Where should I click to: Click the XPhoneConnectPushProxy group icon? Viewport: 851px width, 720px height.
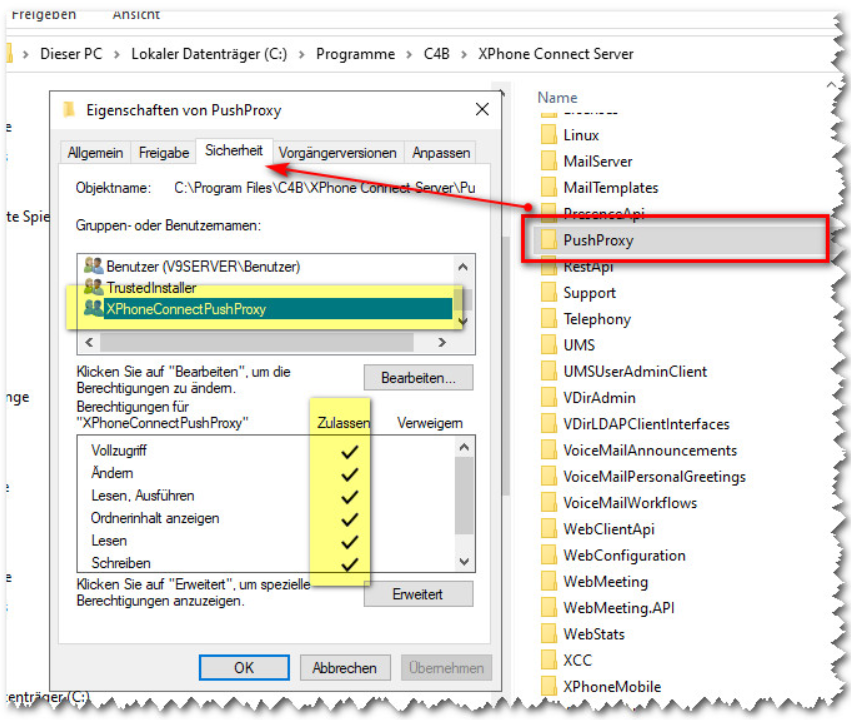[x=93, y=308]
